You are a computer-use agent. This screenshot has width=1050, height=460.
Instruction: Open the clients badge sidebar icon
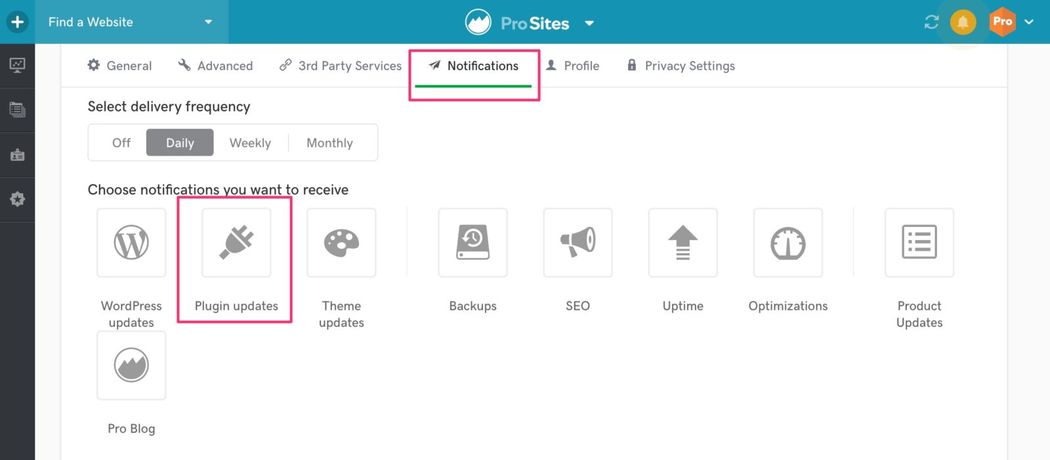17,155
